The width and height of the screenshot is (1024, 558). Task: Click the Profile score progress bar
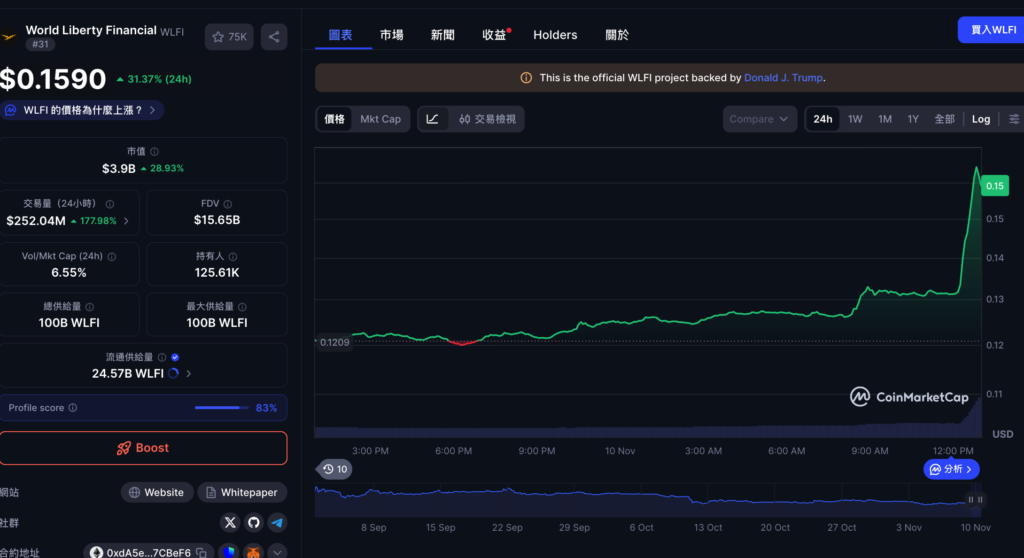(x=222, y=408)
